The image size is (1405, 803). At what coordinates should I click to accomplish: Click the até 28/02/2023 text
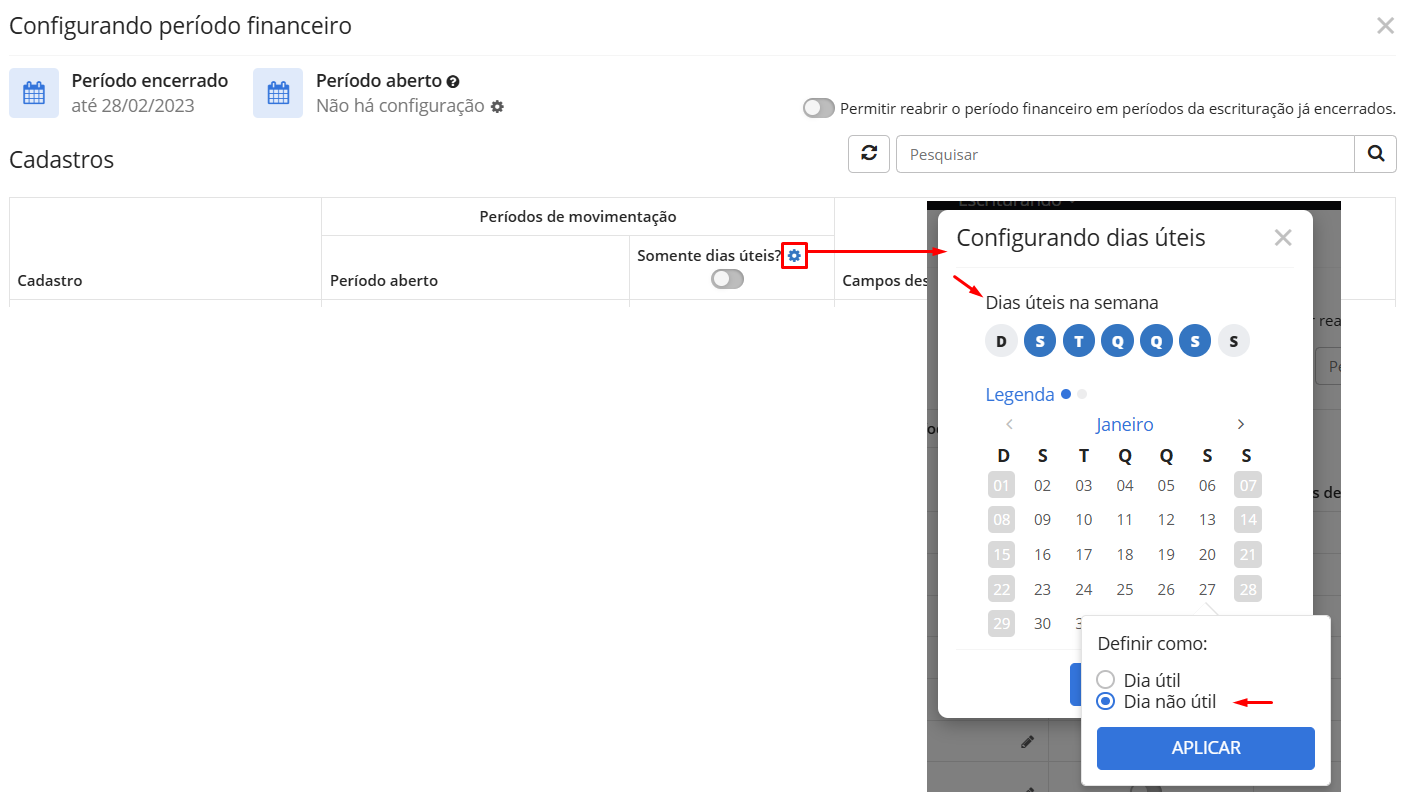(133, 105)
